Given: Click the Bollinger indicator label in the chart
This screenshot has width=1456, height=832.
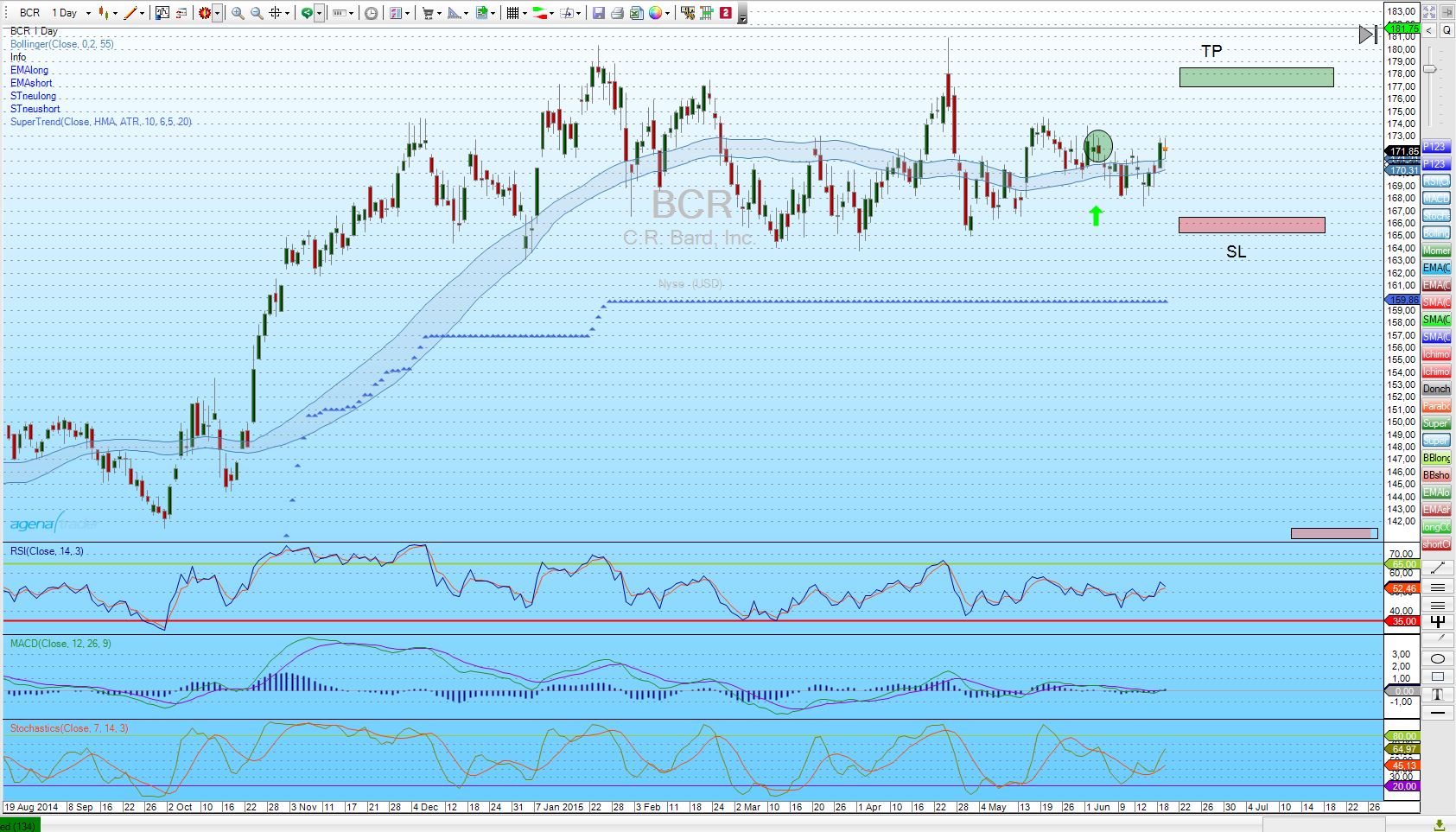Looking at the screenshot, I should tap(61, 44).
